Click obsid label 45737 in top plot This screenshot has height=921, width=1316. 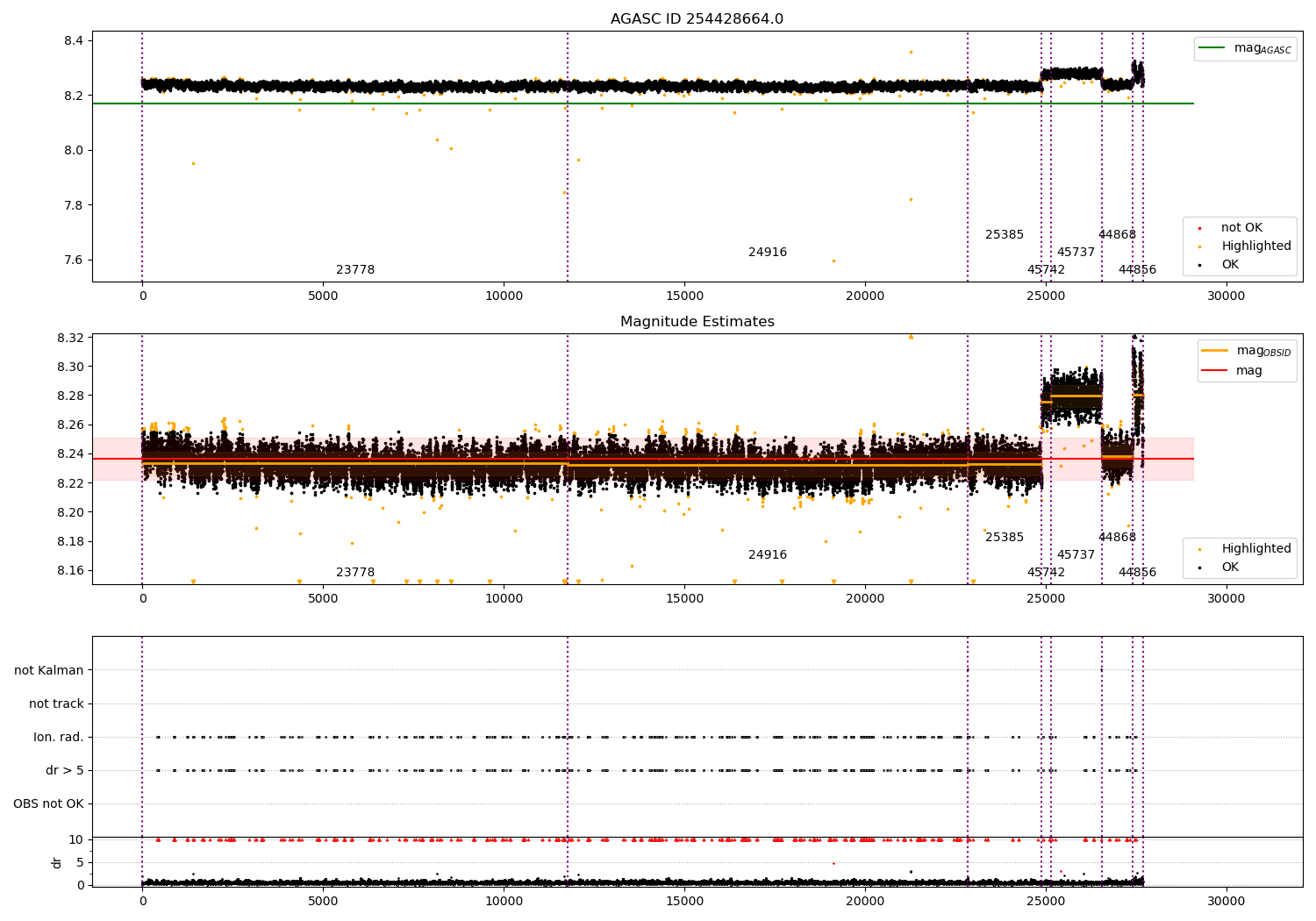tap(1076, 252)
